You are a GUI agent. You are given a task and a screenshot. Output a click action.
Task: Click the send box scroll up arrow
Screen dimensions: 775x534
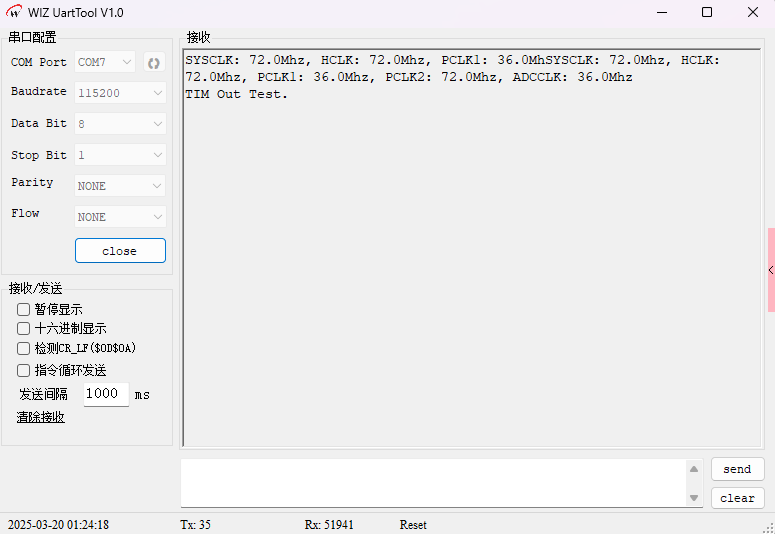[694, 469]
